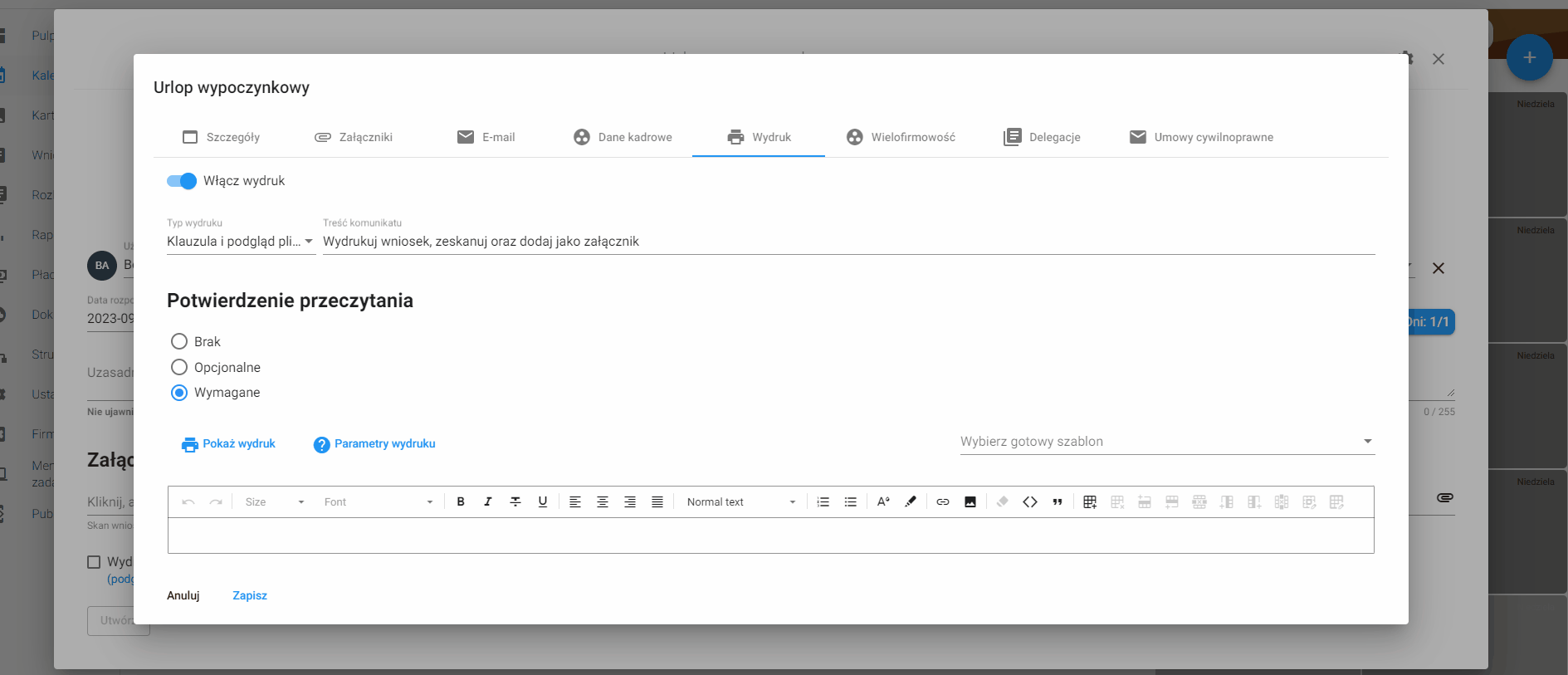
Task: Open the code view brackets icon
Action: (x=1030, y=501)
